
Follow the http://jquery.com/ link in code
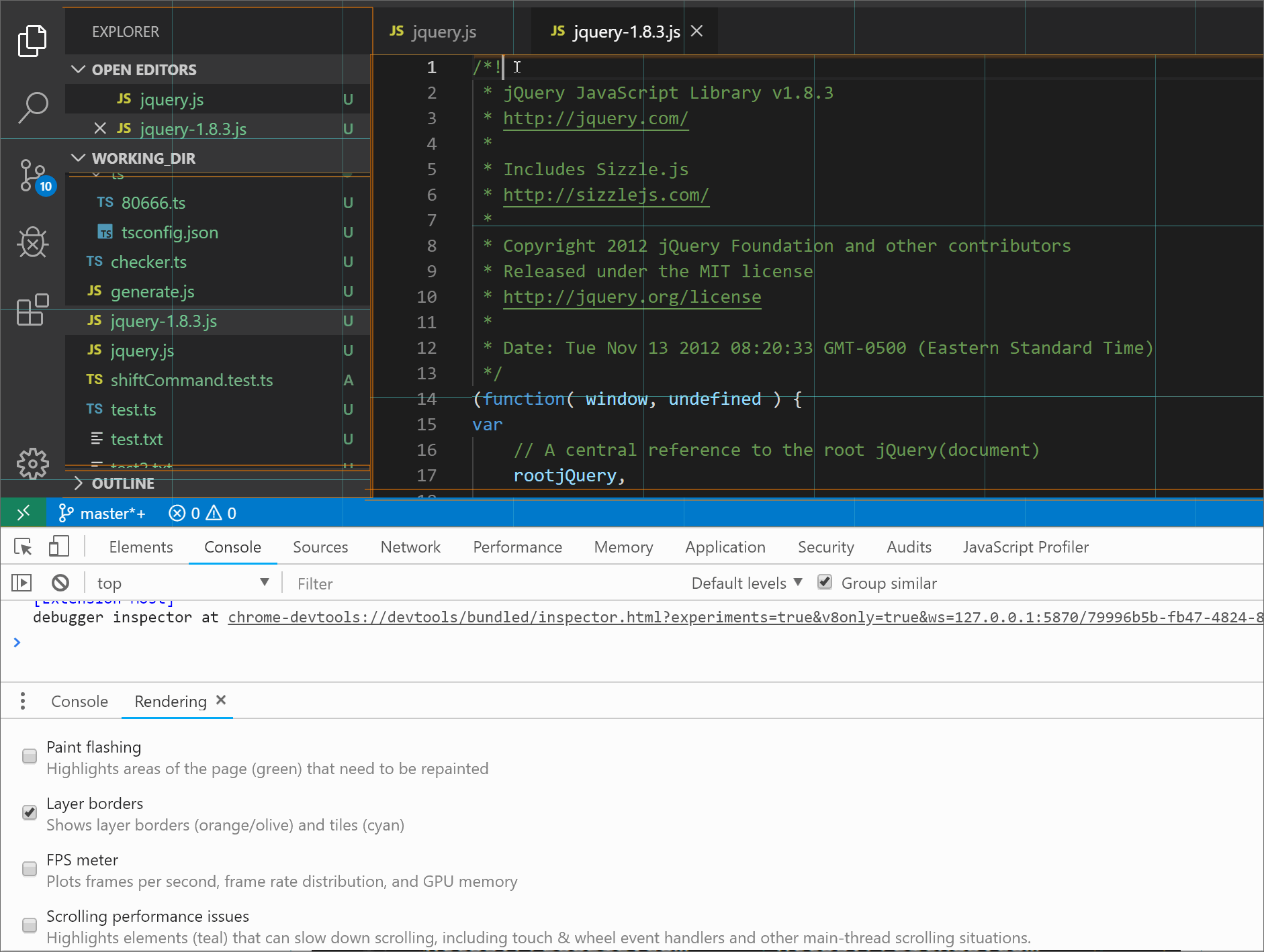coord(596,118)
